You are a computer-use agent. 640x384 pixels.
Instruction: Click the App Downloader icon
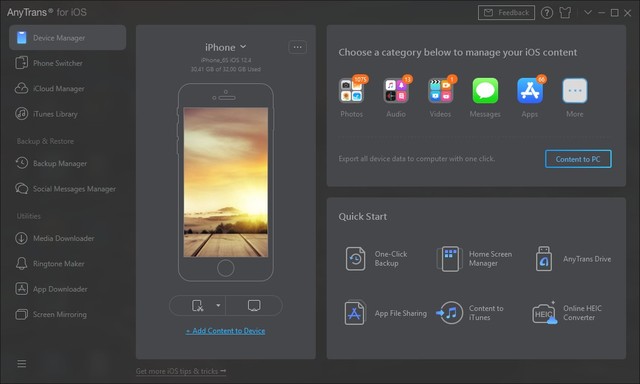21,289
